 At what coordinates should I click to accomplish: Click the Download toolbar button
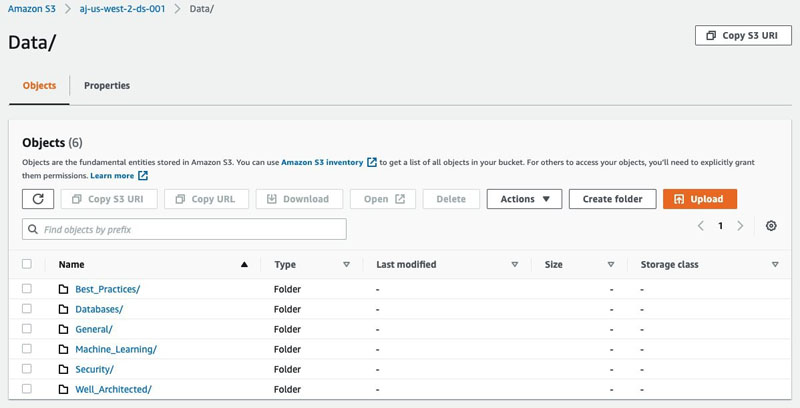click(299, 199)
